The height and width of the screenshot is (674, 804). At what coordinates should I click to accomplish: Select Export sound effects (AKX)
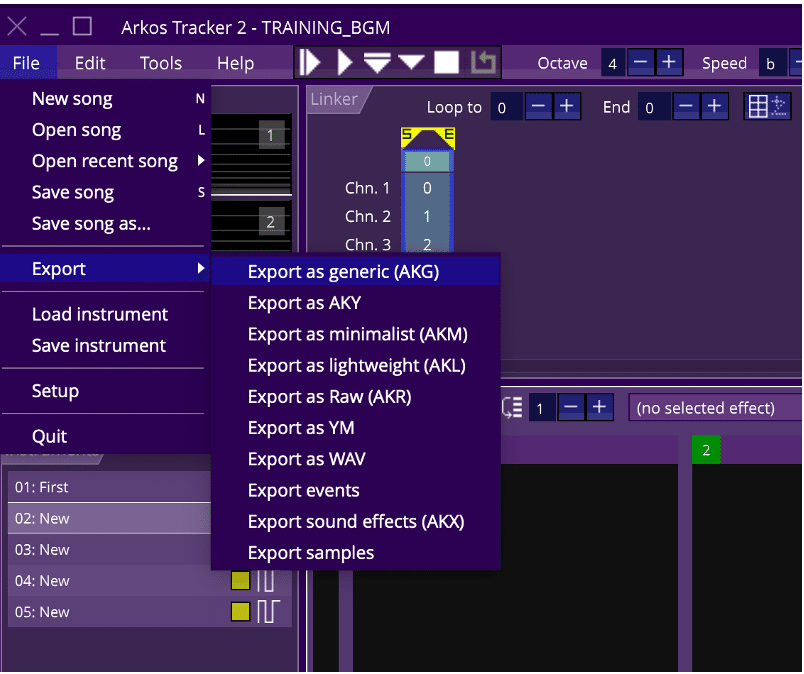point(356,522)
